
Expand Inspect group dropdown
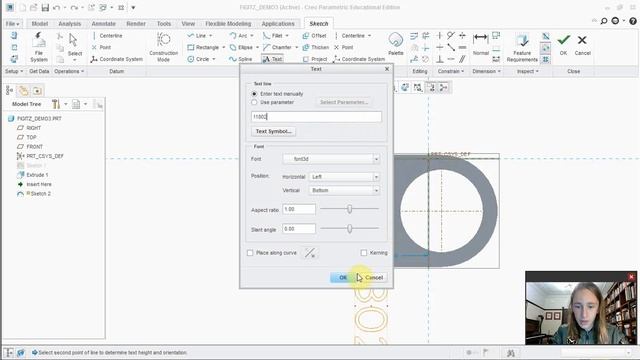[x=528, y=71]
